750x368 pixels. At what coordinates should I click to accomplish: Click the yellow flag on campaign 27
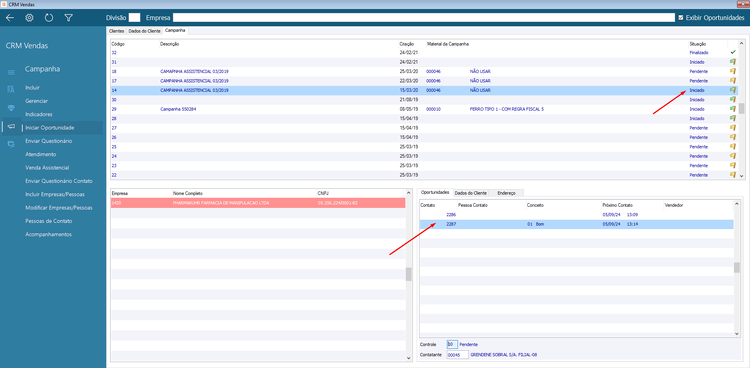point(733,128)
